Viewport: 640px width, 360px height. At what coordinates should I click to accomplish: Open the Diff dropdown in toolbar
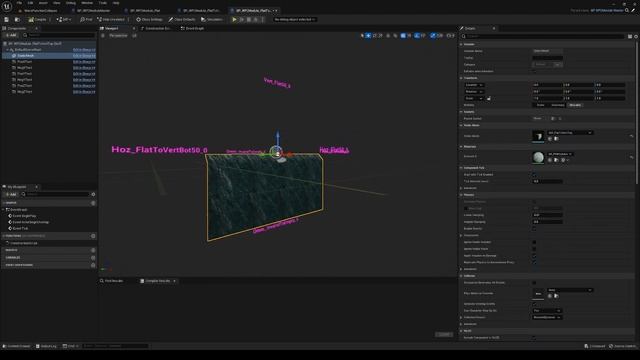coord(64,19)
